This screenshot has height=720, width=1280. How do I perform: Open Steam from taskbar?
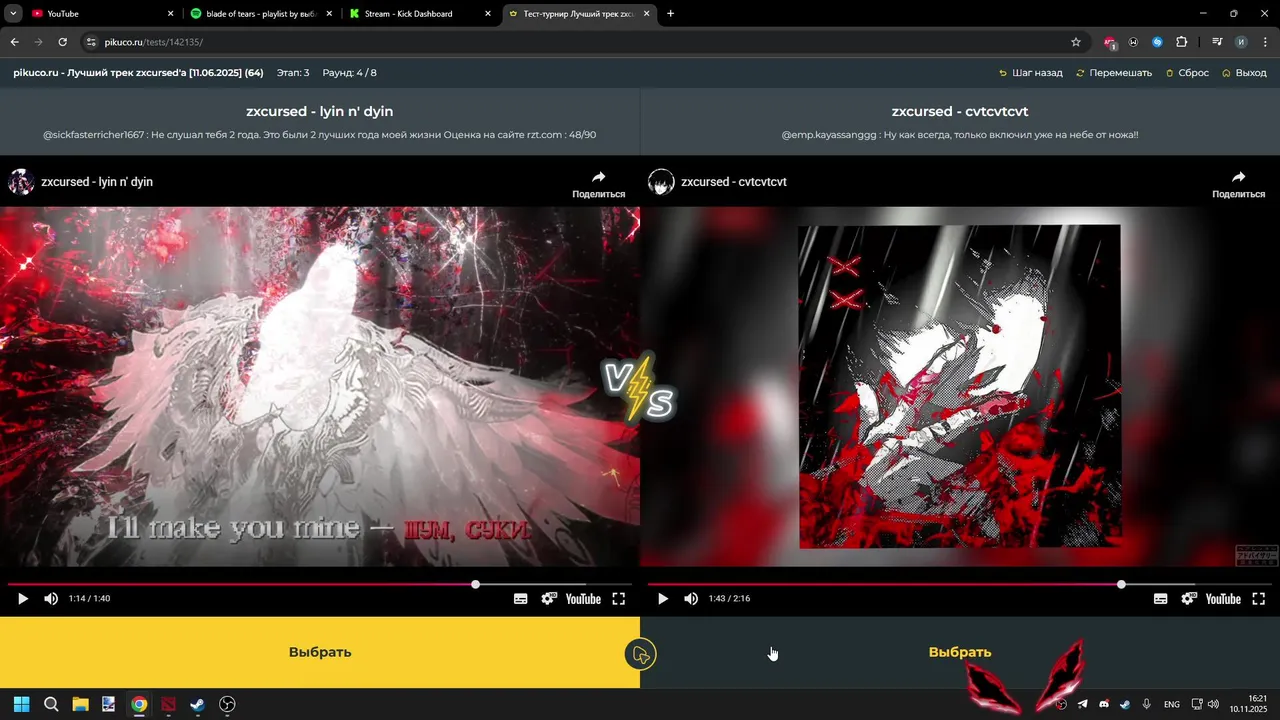[198, 704]
